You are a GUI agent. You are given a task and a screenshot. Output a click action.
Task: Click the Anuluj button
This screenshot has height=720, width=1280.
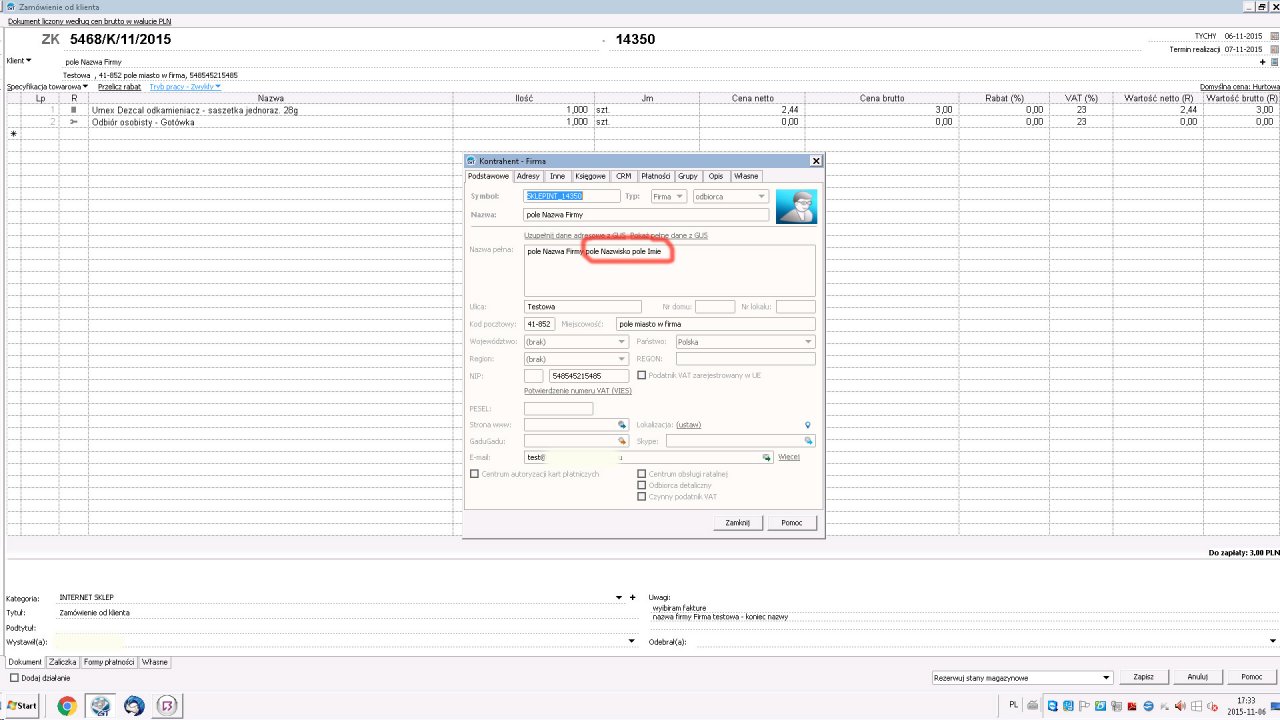coord(1197,677)
